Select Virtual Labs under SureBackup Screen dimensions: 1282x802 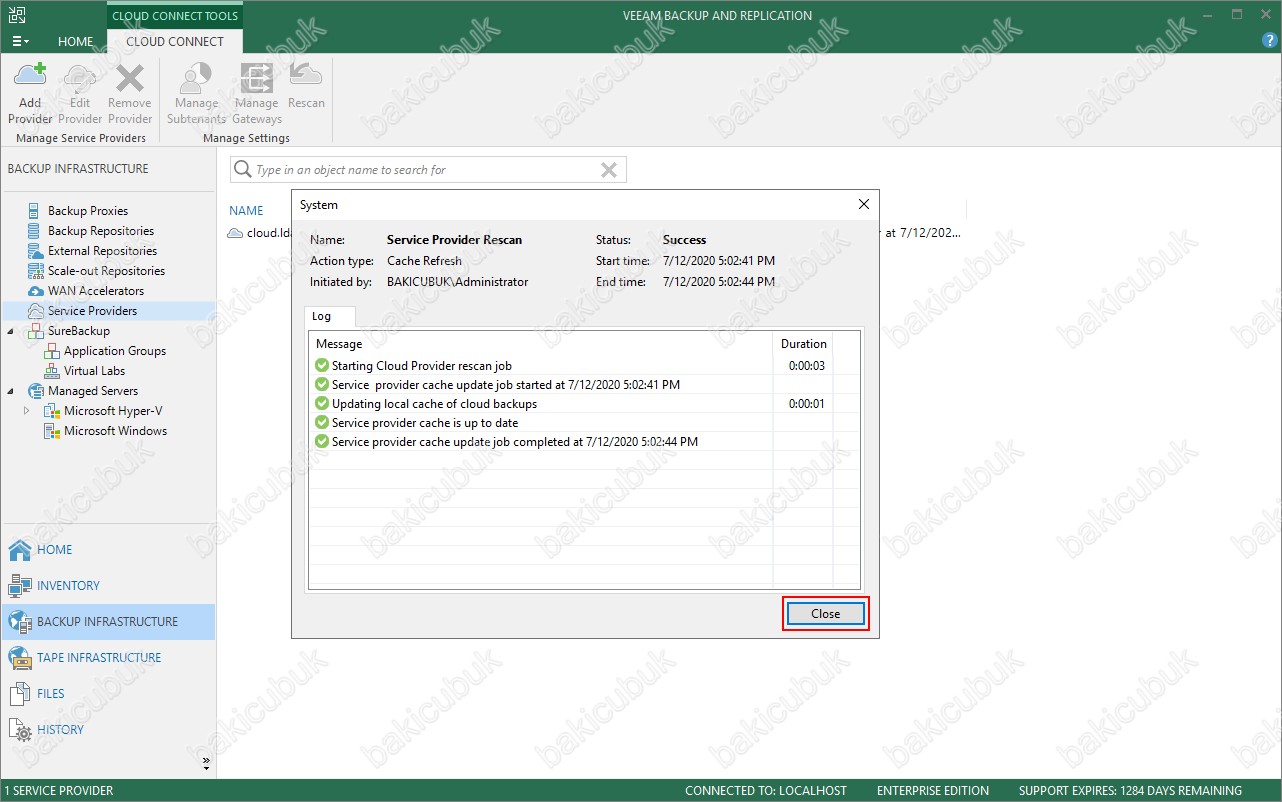click(94, 371)
